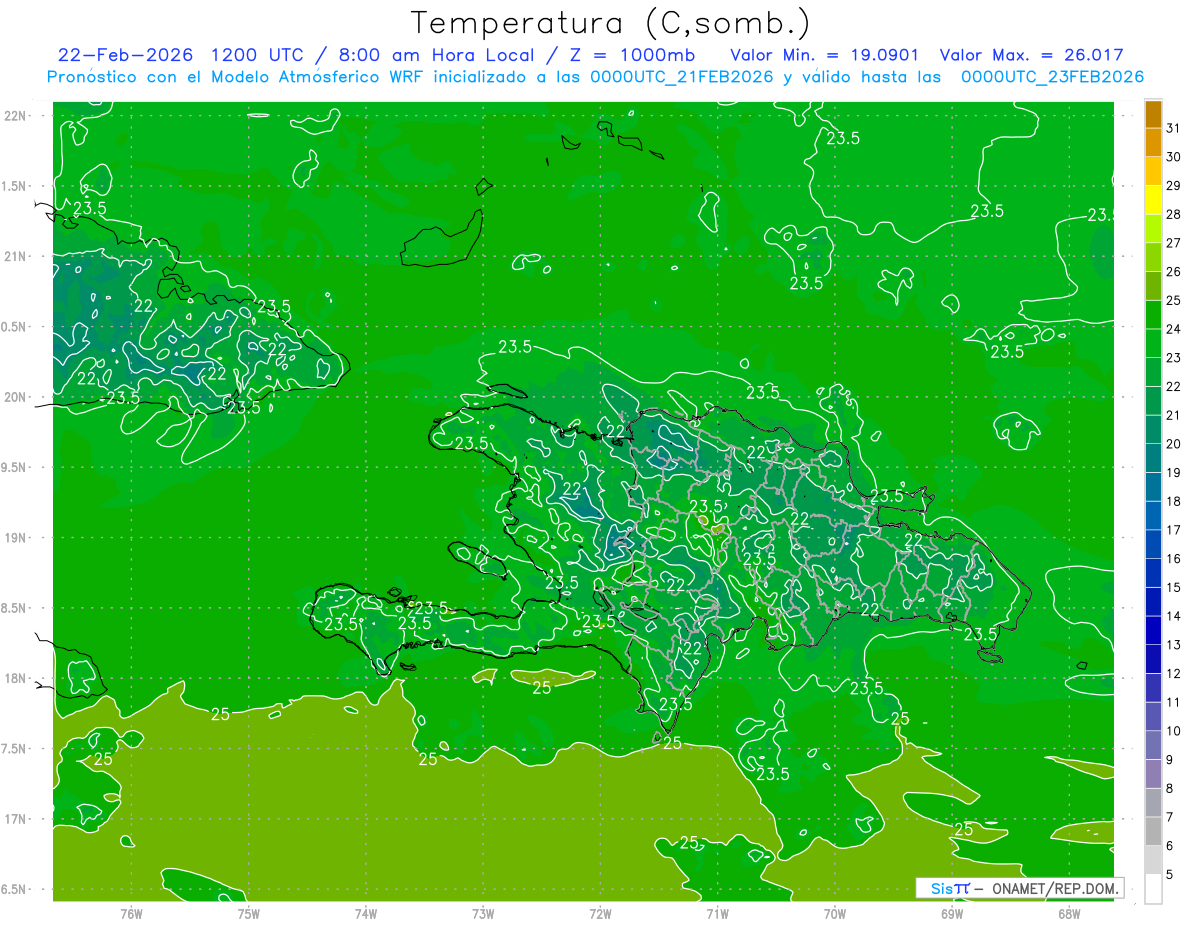Click the "76W" longitude axis label
Image resolution: width=1200 pixels, height=927 pixels.
131,914
